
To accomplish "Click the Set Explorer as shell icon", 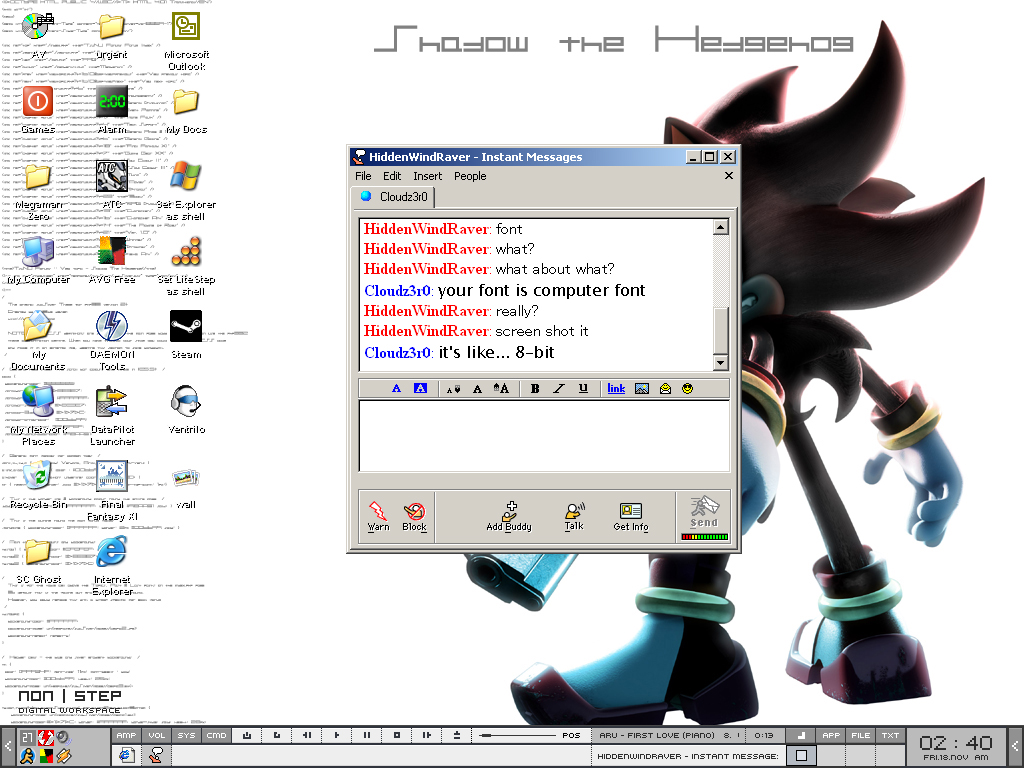I will pyautogui.click(x=186, y=191).
